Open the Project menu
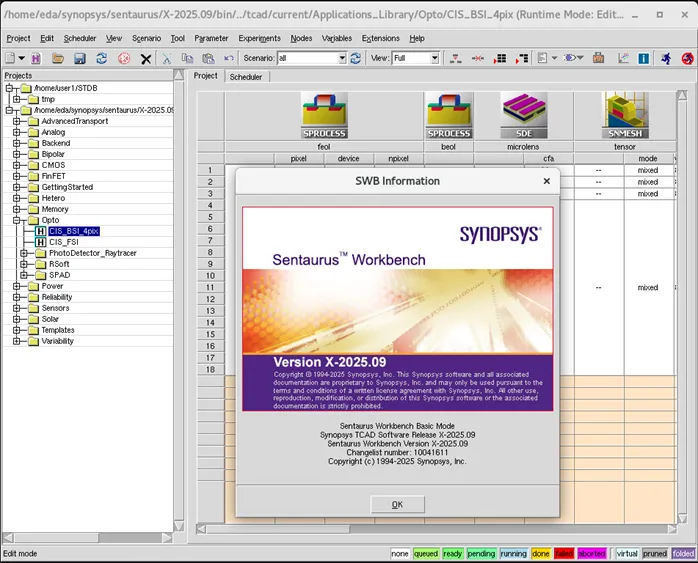The image size is (698, 563). point(18,38)
